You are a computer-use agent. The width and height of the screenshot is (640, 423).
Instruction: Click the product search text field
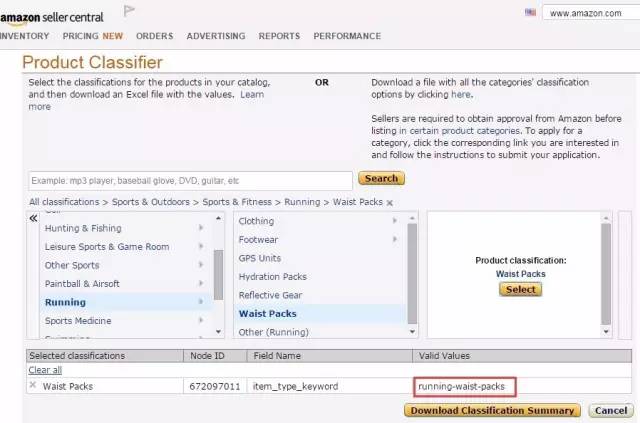coord(190,180)
